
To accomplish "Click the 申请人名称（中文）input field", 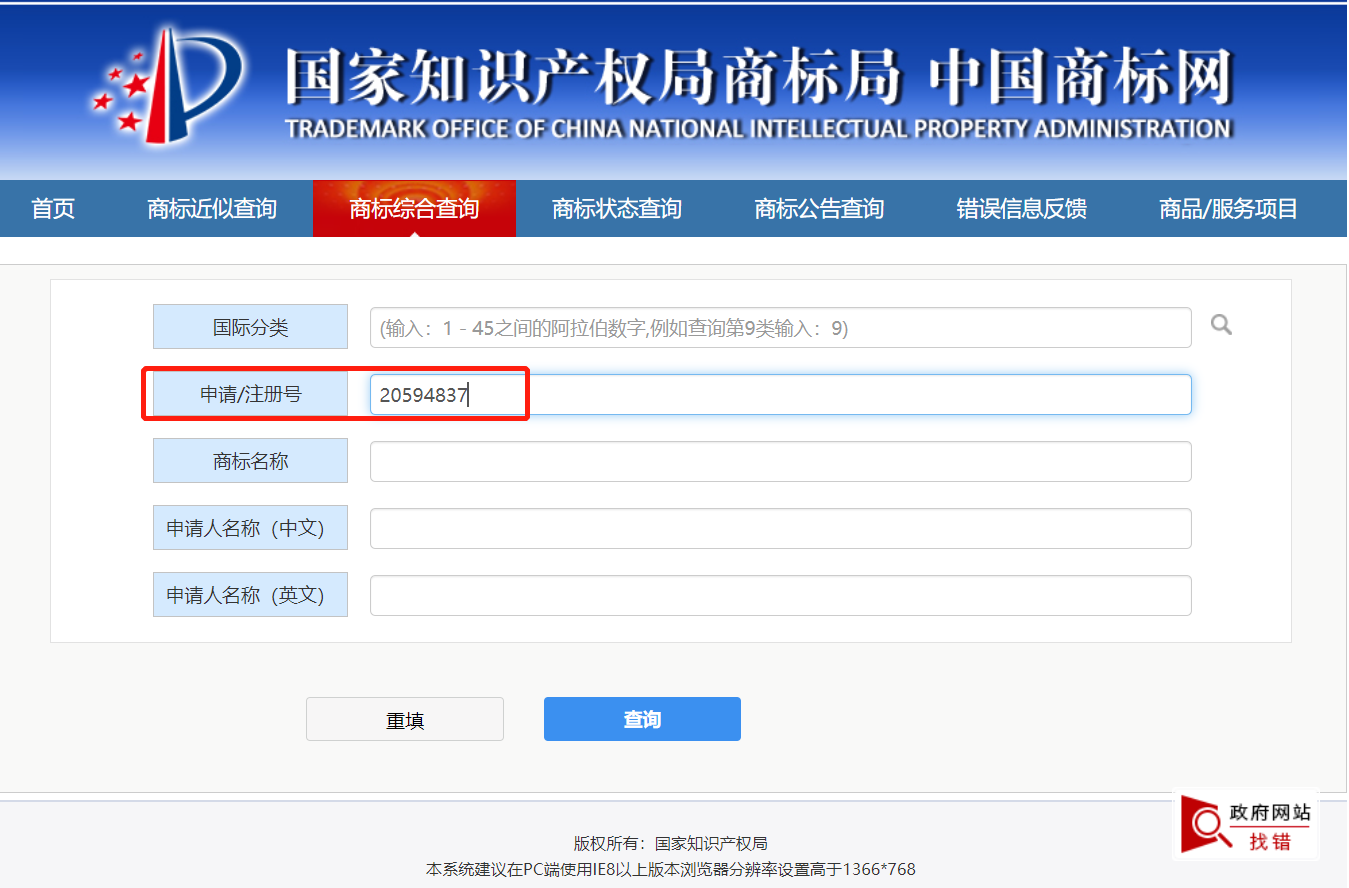I will click(780, 528).
